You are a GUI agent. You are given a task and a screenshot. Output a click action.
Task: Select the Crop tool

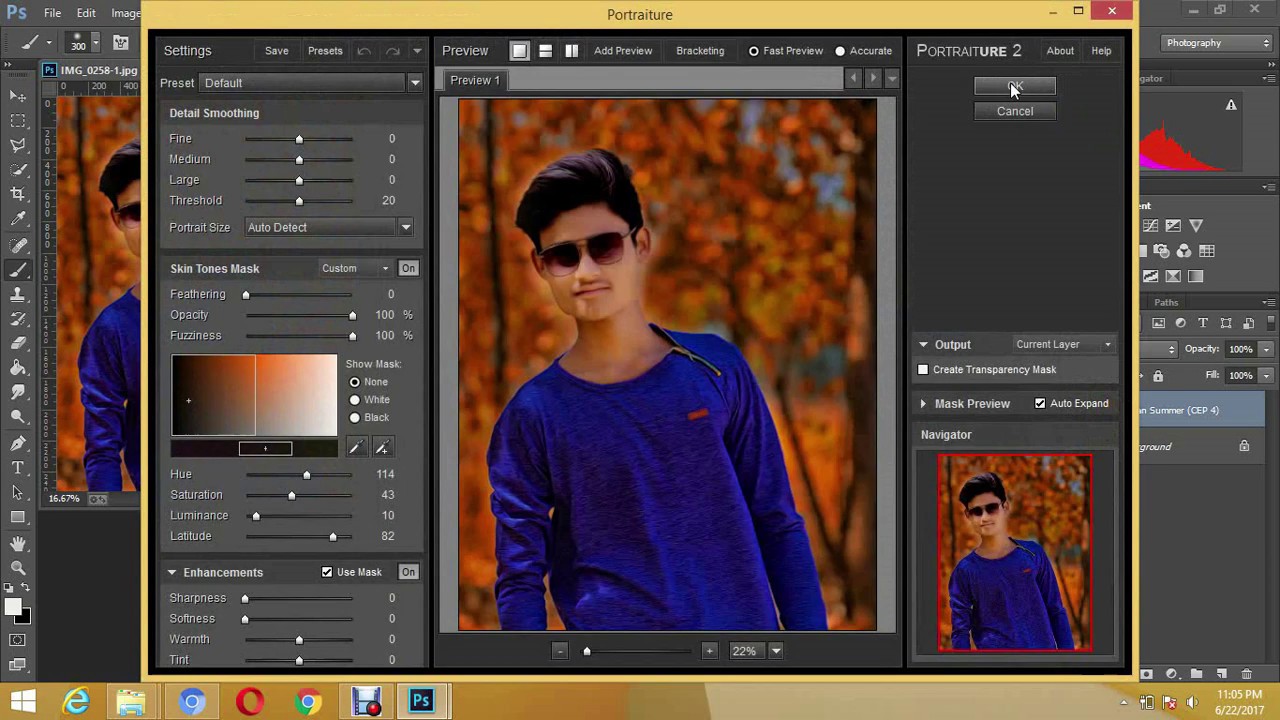pyautogui.click(x=18, y=194)
